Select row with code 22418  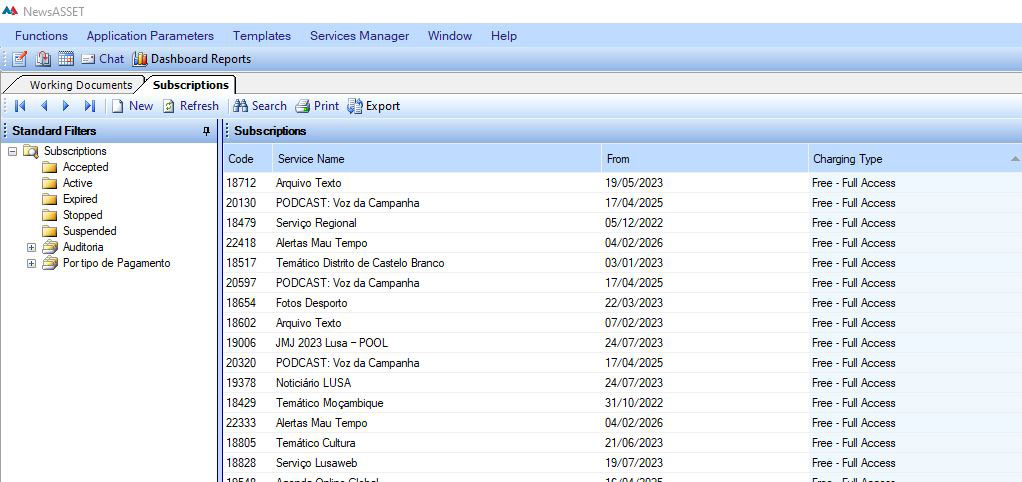pyautogui.click(x=622, y=243)
